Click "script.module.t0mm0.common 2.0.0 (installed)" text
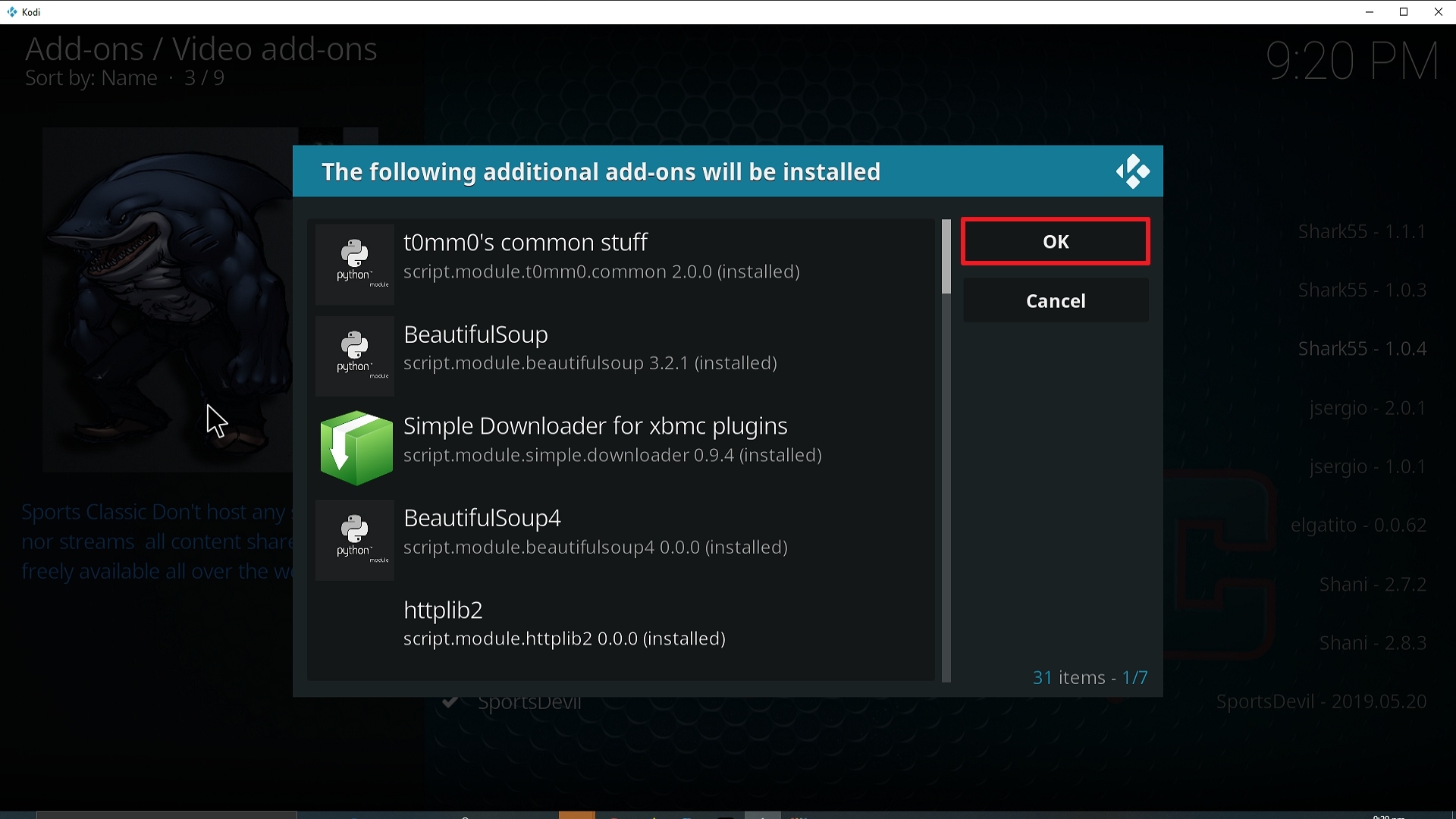Image resolution: width=1456 pixels, height=819 pixels. click(601, 271)
